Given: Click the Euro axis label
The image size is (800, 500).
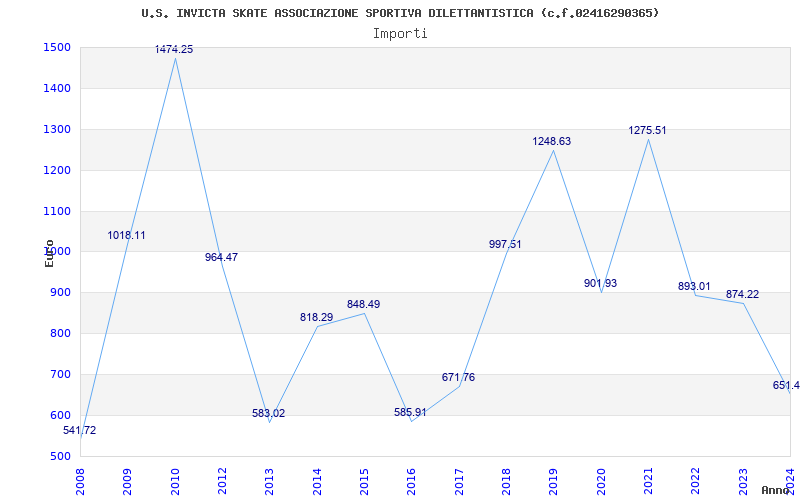Looking at the screenshot, I should (49, 254).
